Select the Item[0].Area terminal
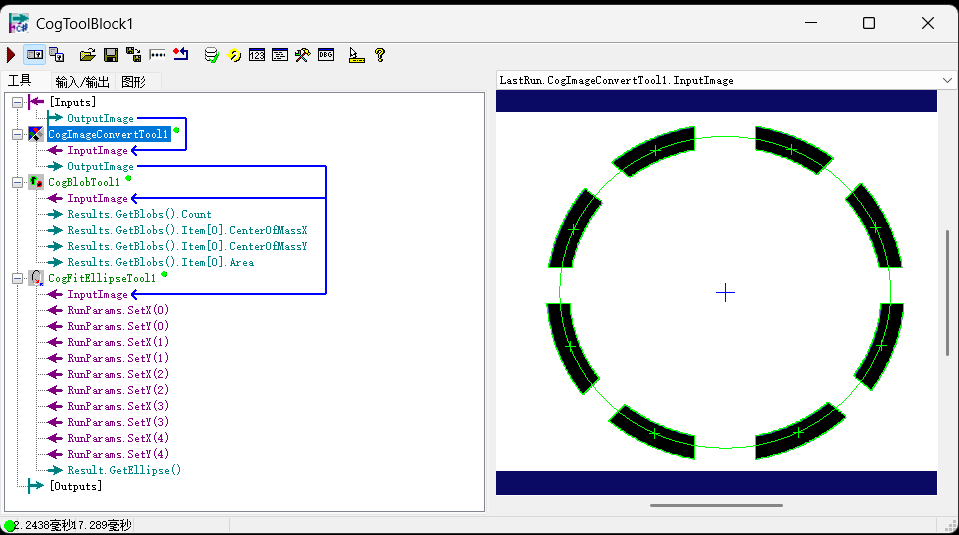 click(x=160, y=262)
